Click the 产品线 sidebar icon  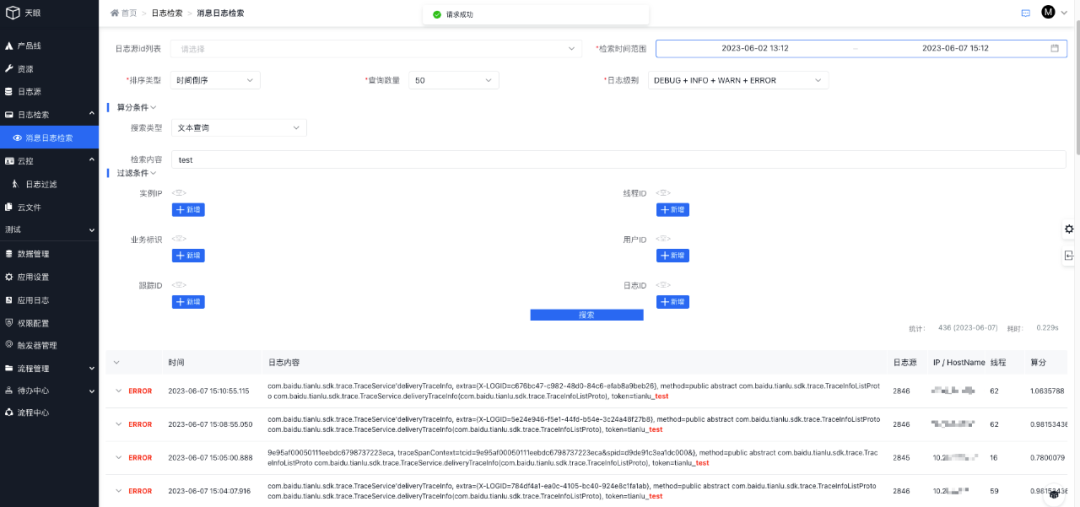click(x=9, y=46)
